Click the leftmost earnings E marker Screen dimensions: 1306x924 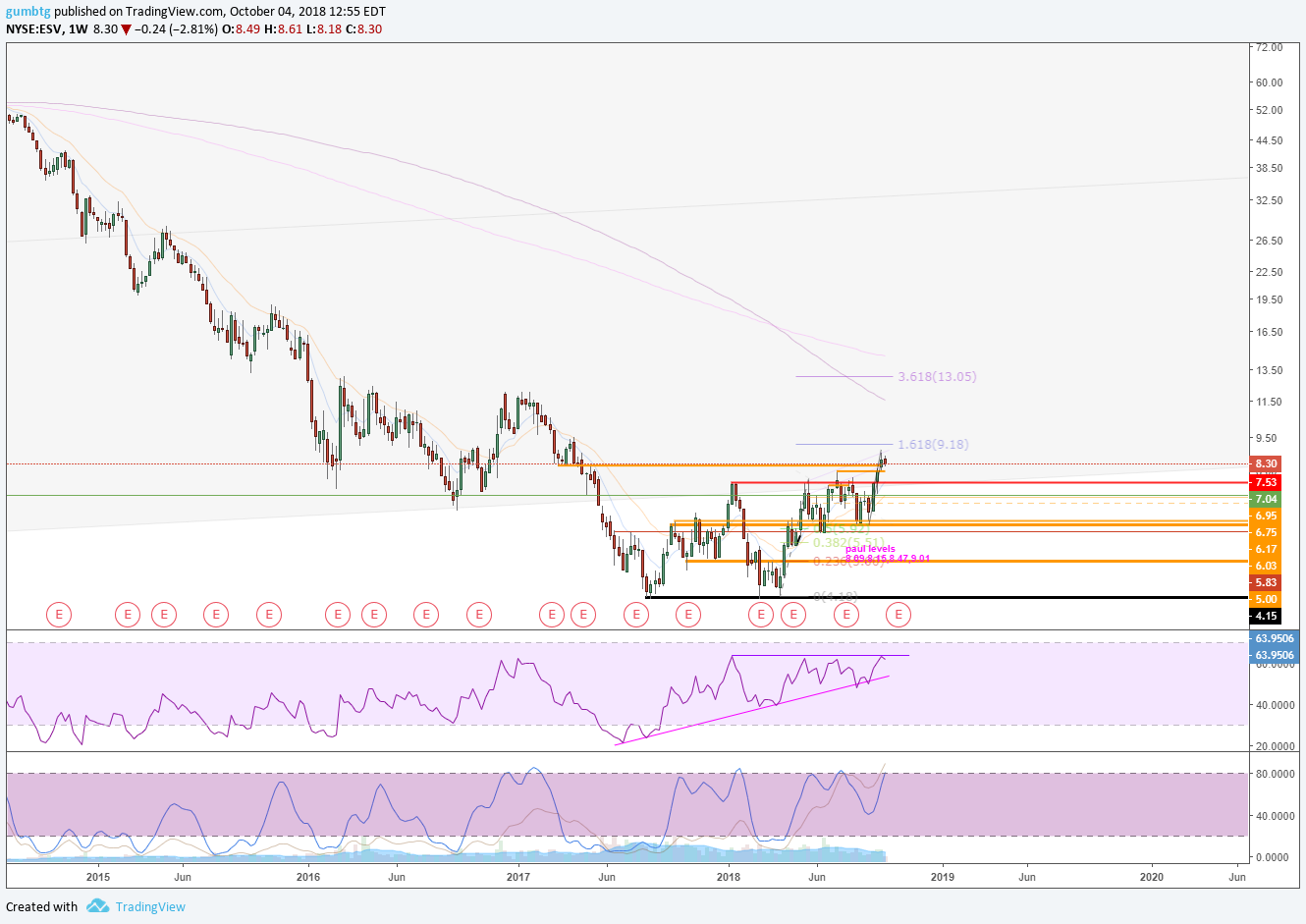(59, 616)
